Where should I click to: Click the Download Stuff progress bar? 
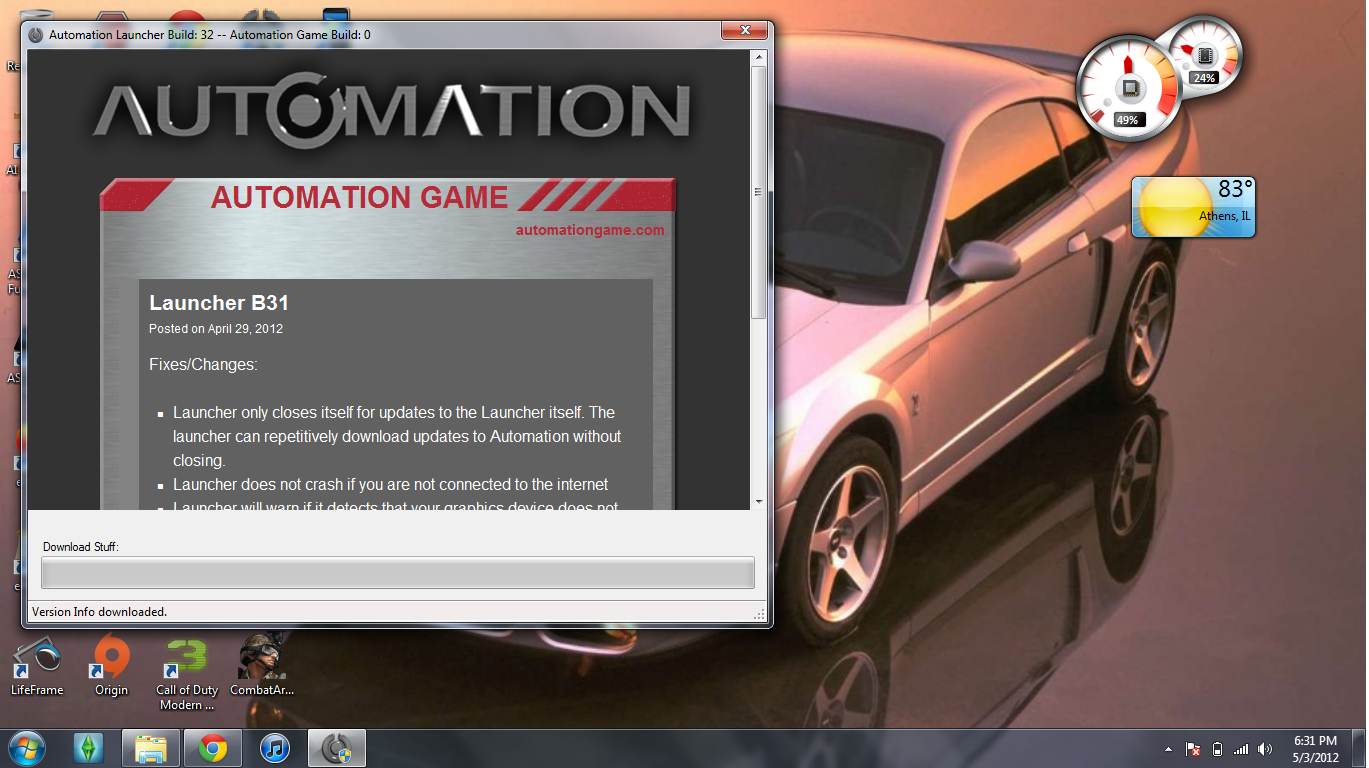[397, 573]
